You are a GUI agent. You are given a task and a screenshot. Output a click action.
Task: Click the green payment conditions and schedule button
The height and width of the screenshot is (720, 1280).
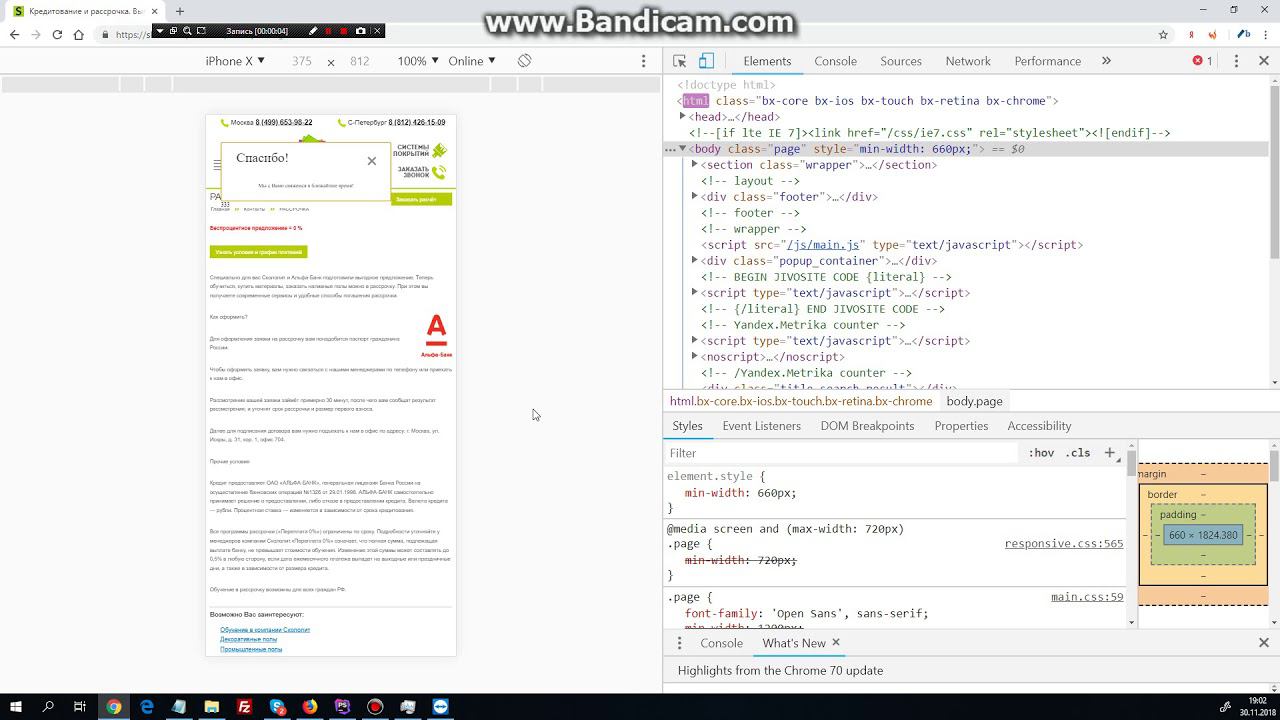[258, 252]
